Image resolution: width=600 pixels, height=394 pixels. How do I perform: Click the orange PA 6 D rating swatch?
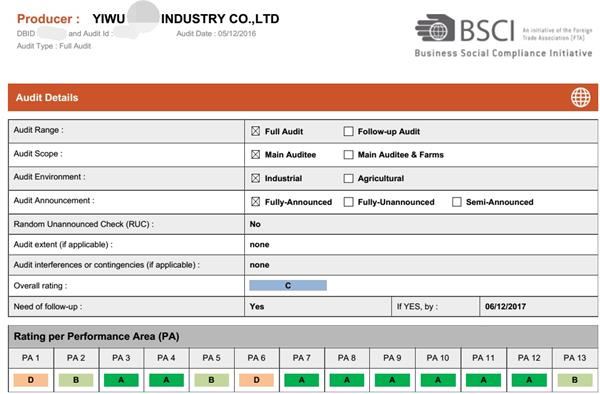point(256,380)
